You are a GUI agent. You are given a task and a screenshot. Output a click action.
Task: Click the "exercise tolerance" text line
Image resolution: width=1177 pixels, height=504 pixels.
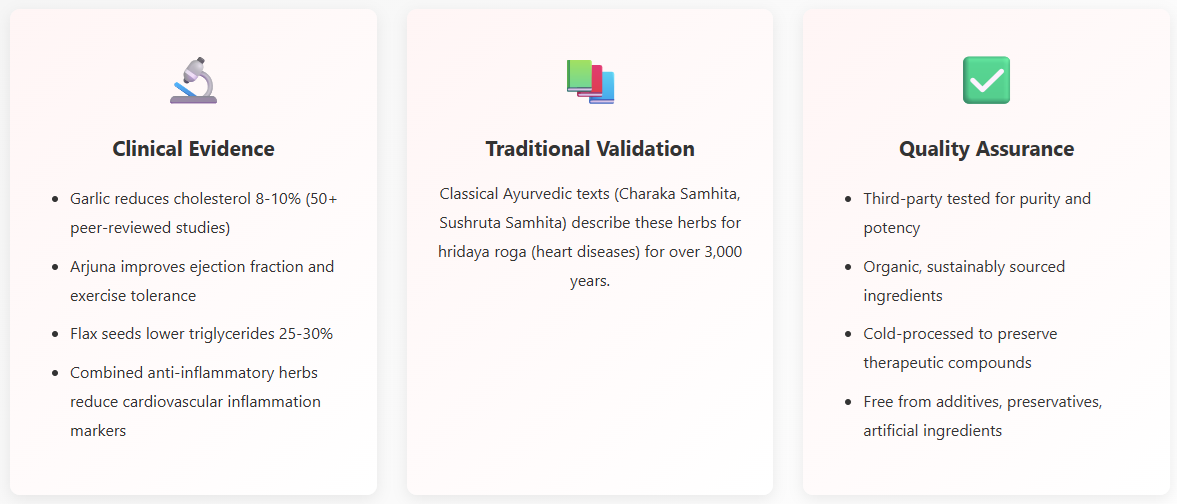(133, 296)
